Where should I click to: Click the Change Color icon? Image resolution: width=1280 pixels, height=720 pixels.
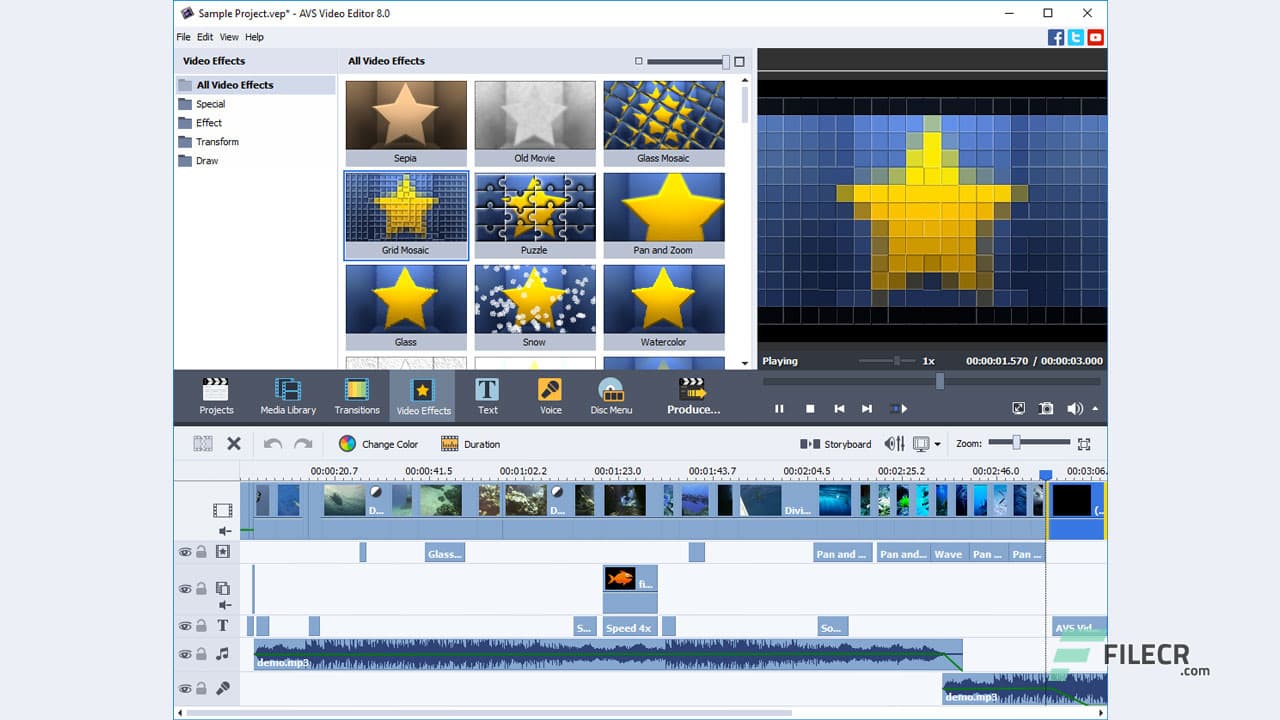click(x=349, y=443)
